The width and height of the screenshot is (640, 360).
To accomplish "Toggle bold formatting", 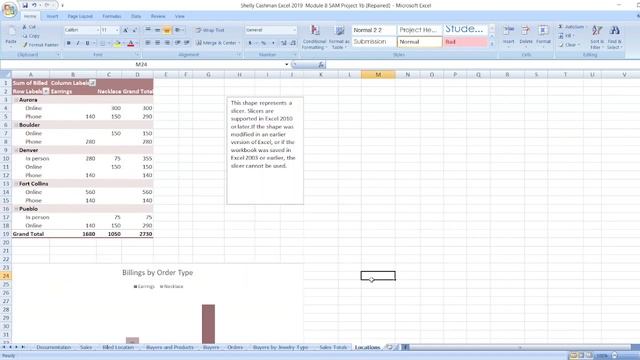I will [69, 43].
